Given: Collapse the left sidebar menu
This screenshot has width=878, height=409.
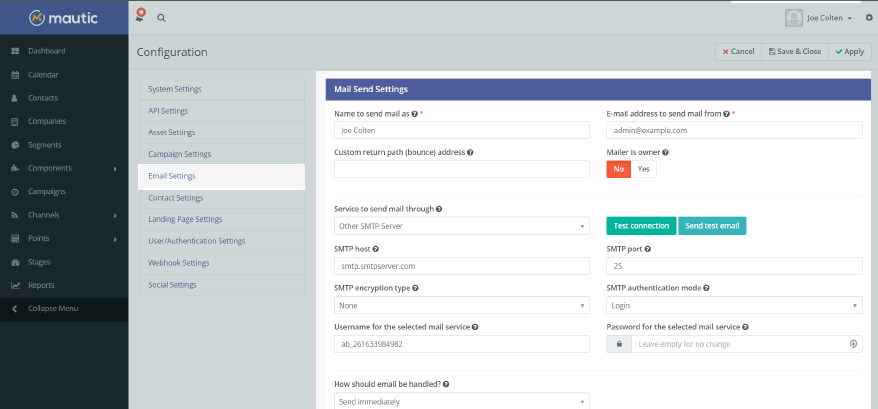Looking at the screenshot, I should tap(55, 308).
